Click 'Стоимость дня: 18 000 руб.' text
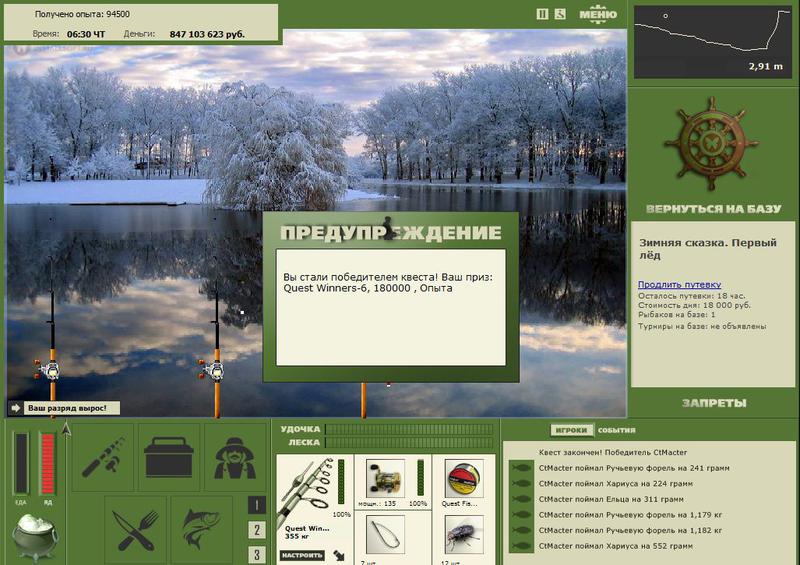This screenshot has height=565, width=800. 694,305
